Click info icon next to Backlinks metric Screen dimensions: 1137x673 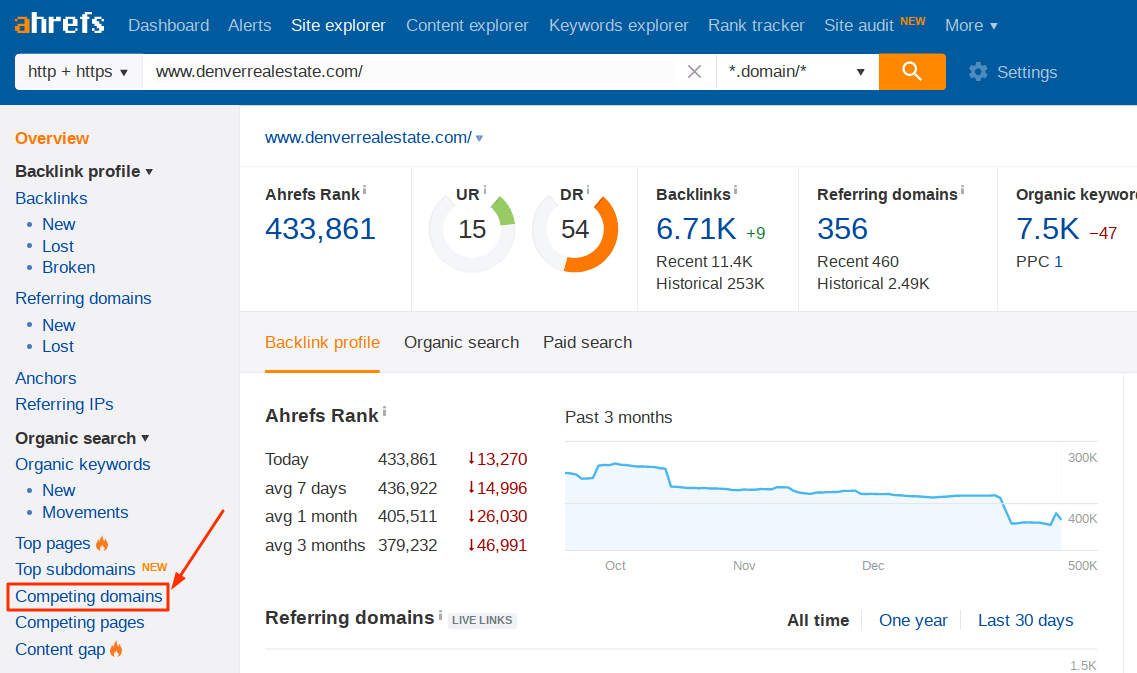[735, 190]
